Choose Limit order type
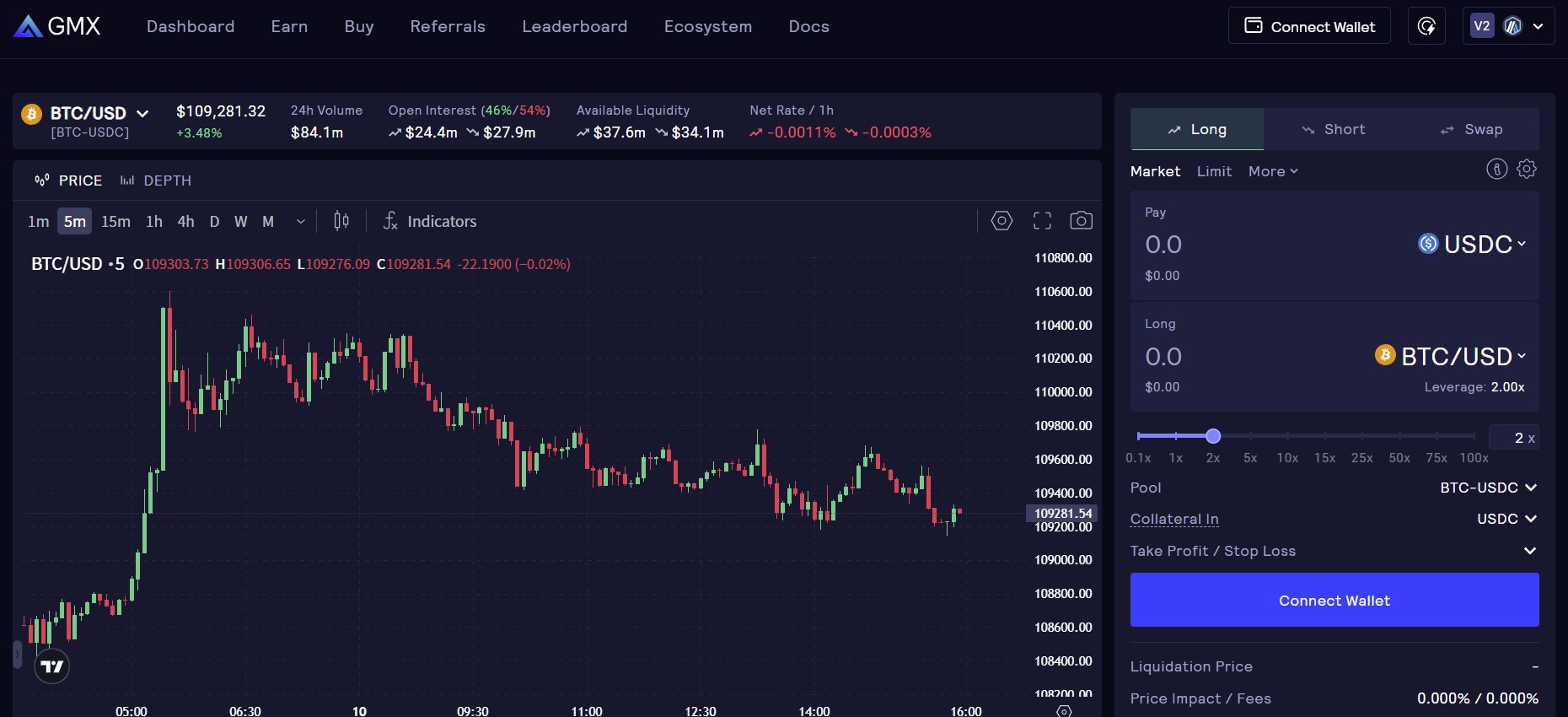1568x717 pixels. click(1214, 171)
